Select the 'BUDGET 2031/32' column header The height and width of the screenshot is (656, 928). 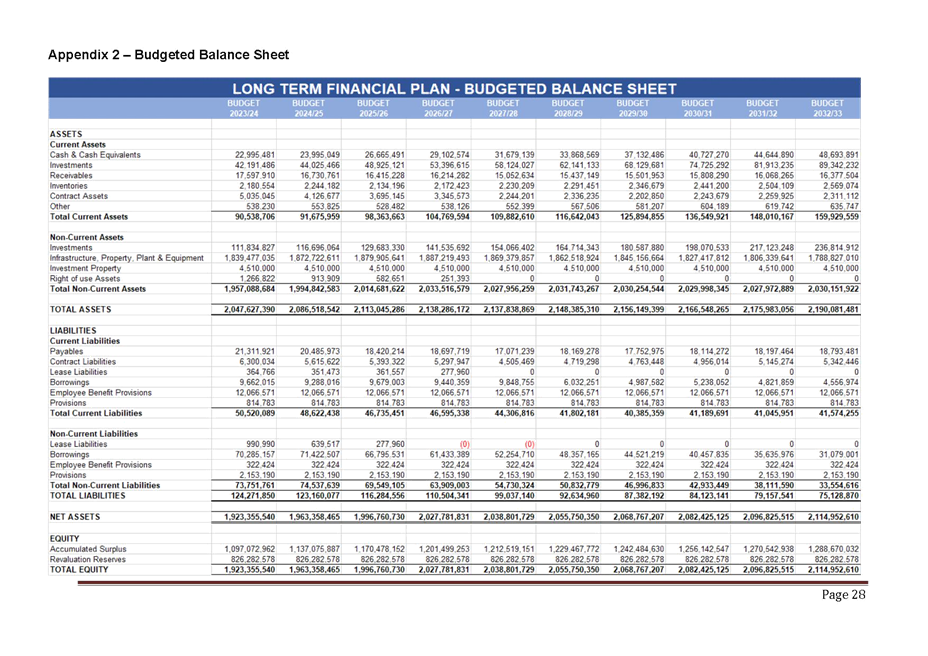point(762,108)
